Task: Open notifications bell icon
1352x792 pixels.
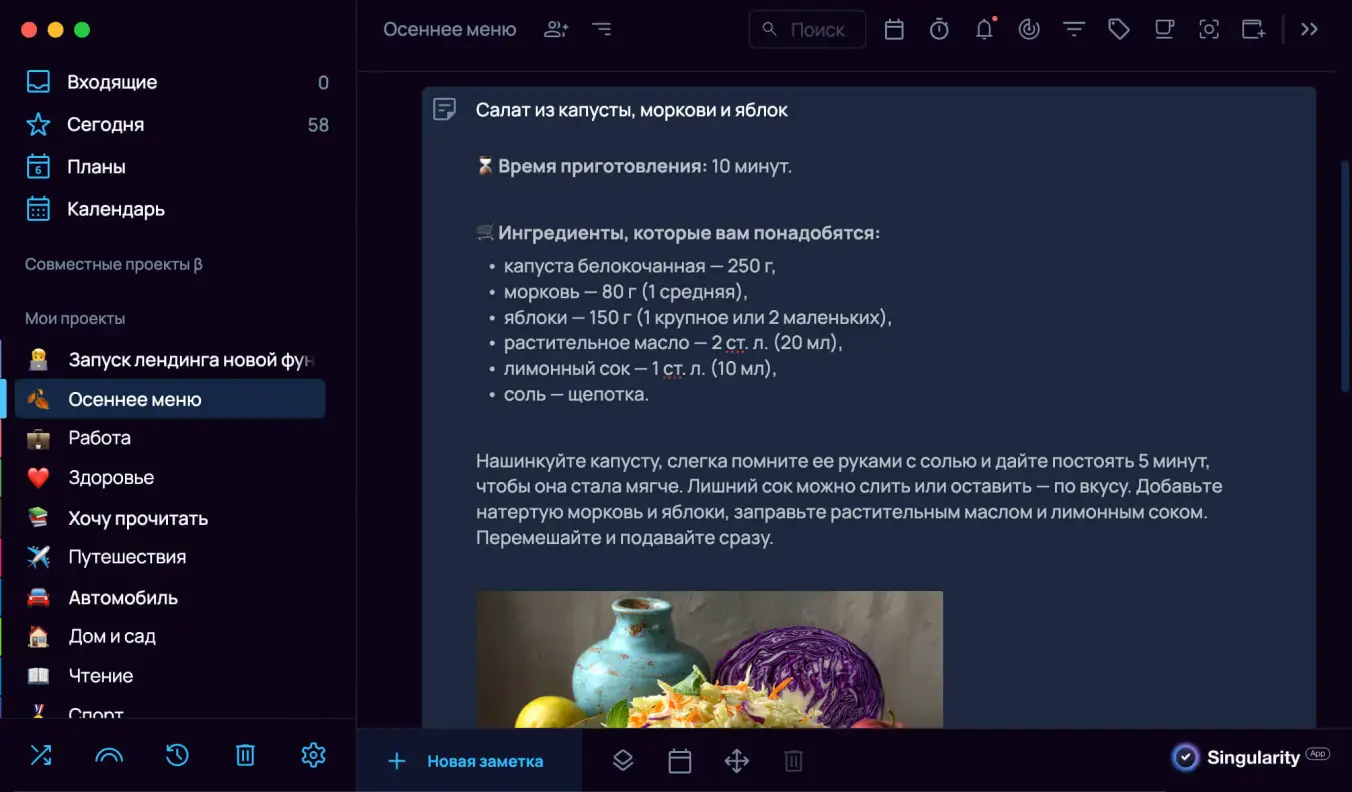Action: pyautogui.click(x=984, y=30)
